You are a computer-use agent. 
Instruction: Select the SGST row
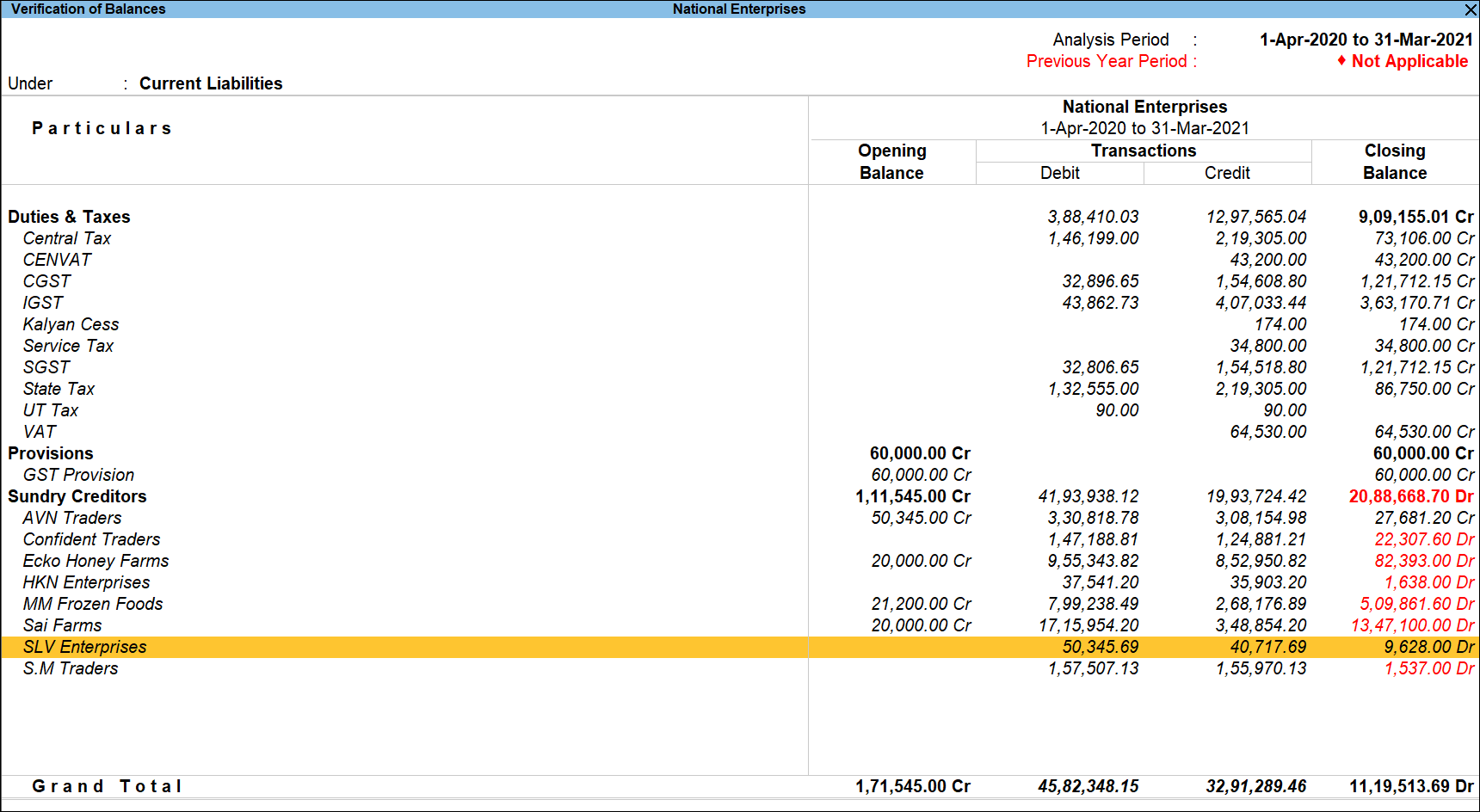46,367
